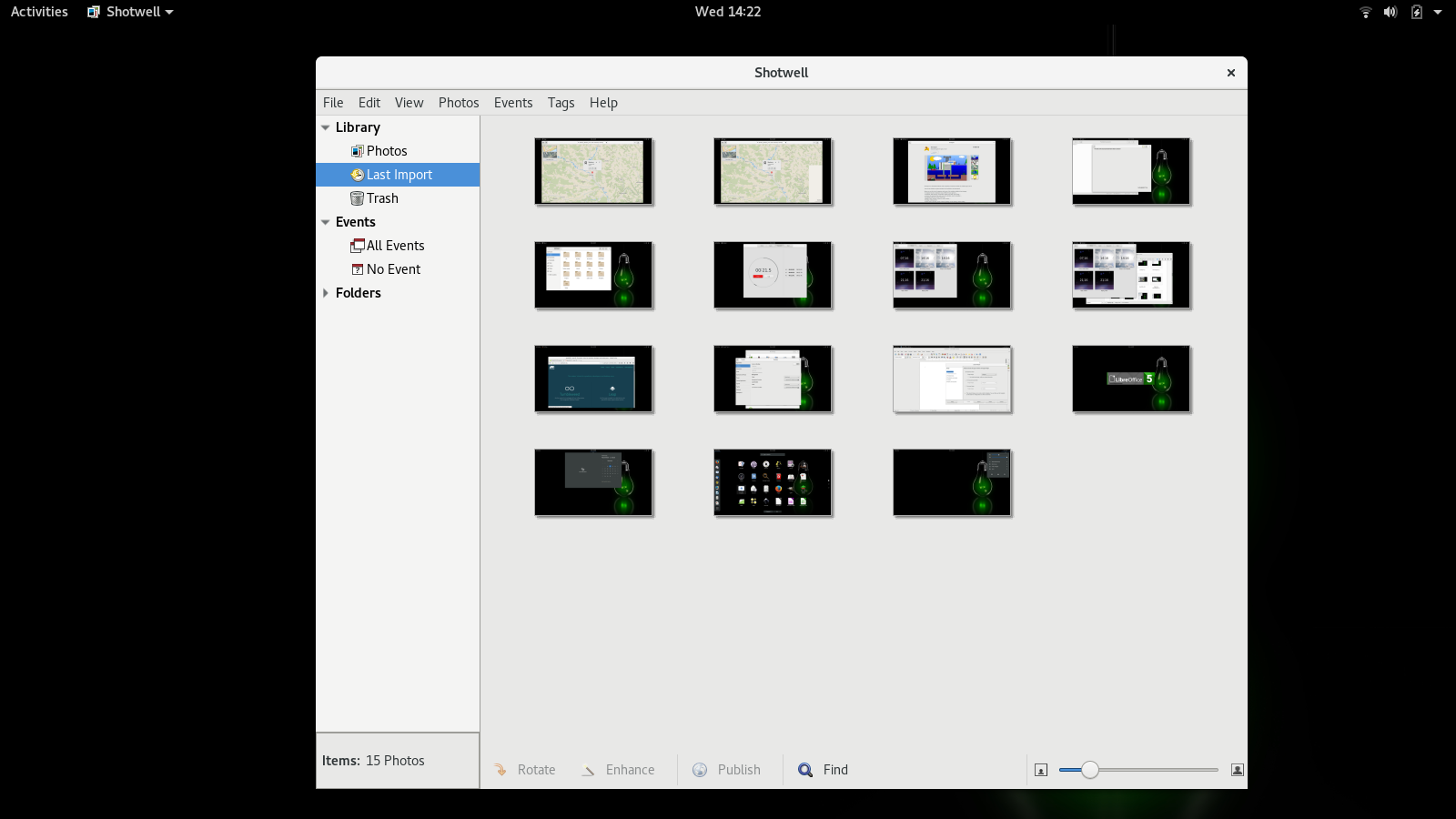
Task: Click the Find magnifier icon
Action: [x=805, y=770]
